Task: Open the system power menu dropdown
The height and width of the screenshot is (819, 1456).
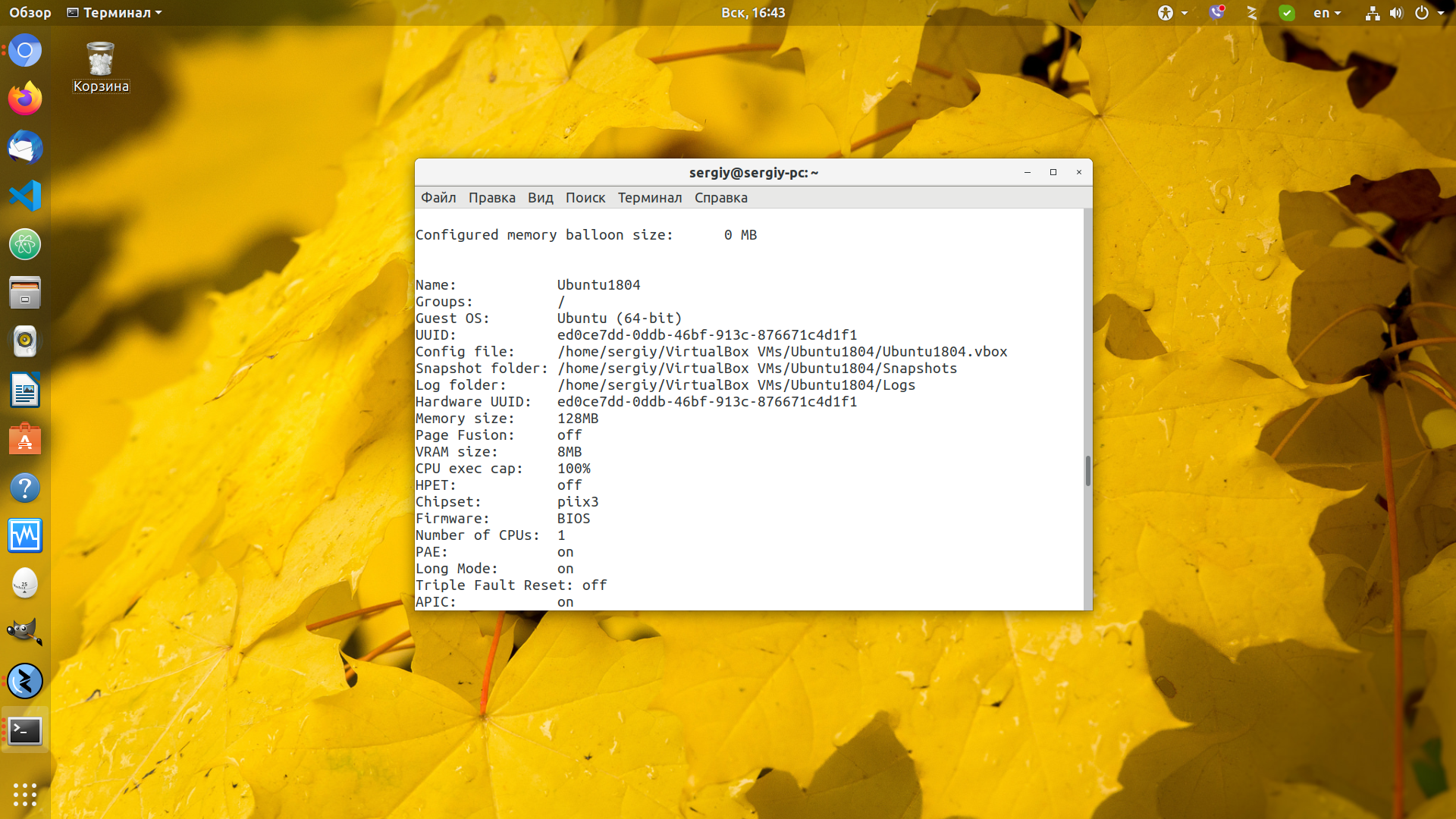Action: pyautogui.click(x=1429, y=13)
